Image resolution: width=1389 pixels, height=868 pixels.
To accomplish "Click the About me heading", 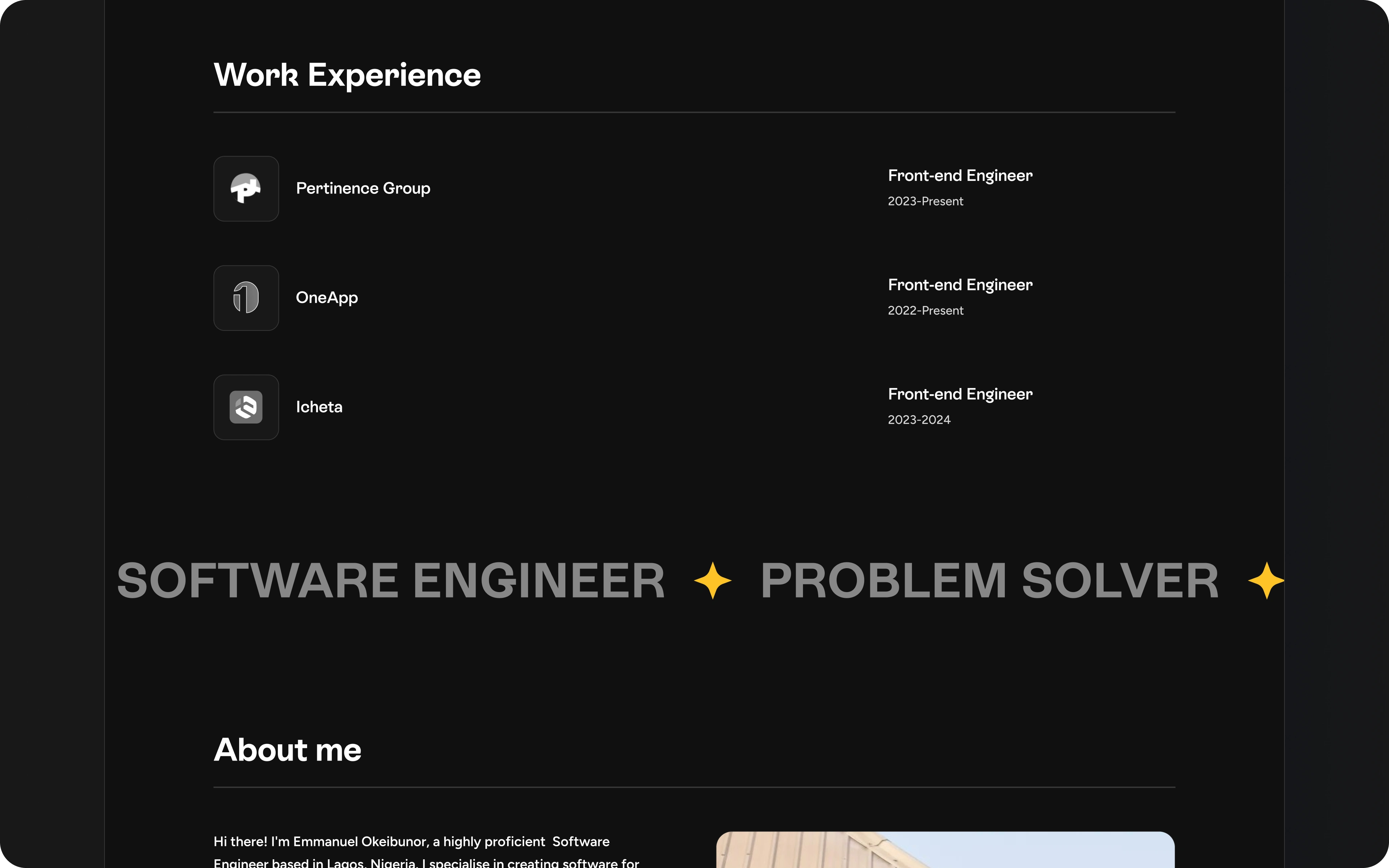I will 288,750.
